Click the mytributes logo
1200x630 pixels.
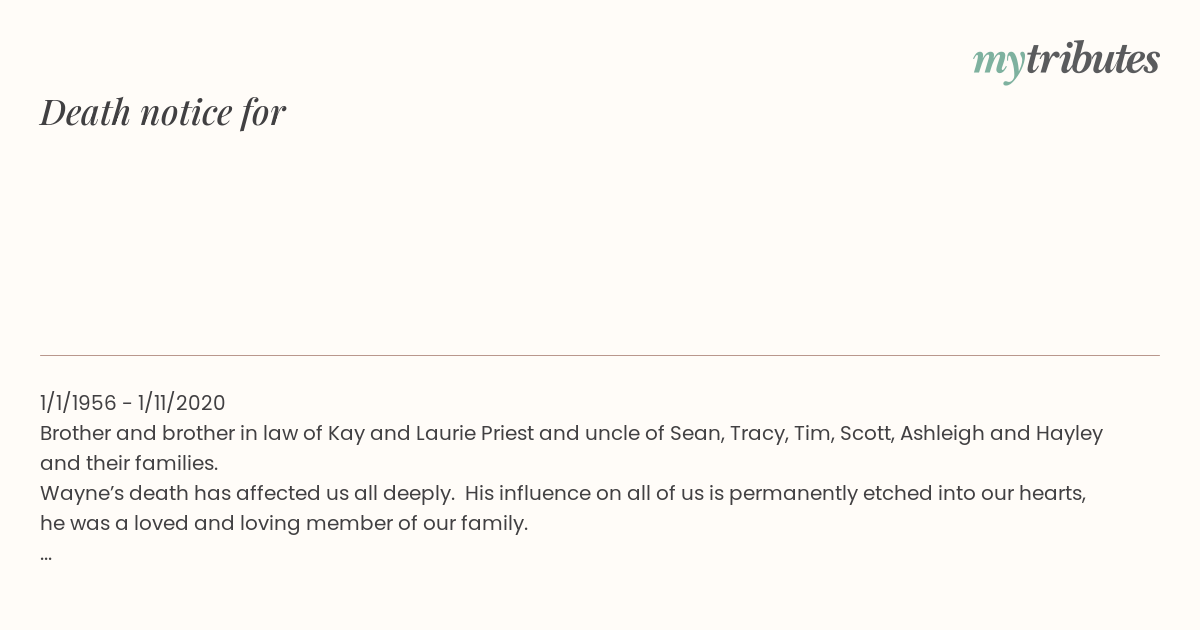click(1066, 61)
